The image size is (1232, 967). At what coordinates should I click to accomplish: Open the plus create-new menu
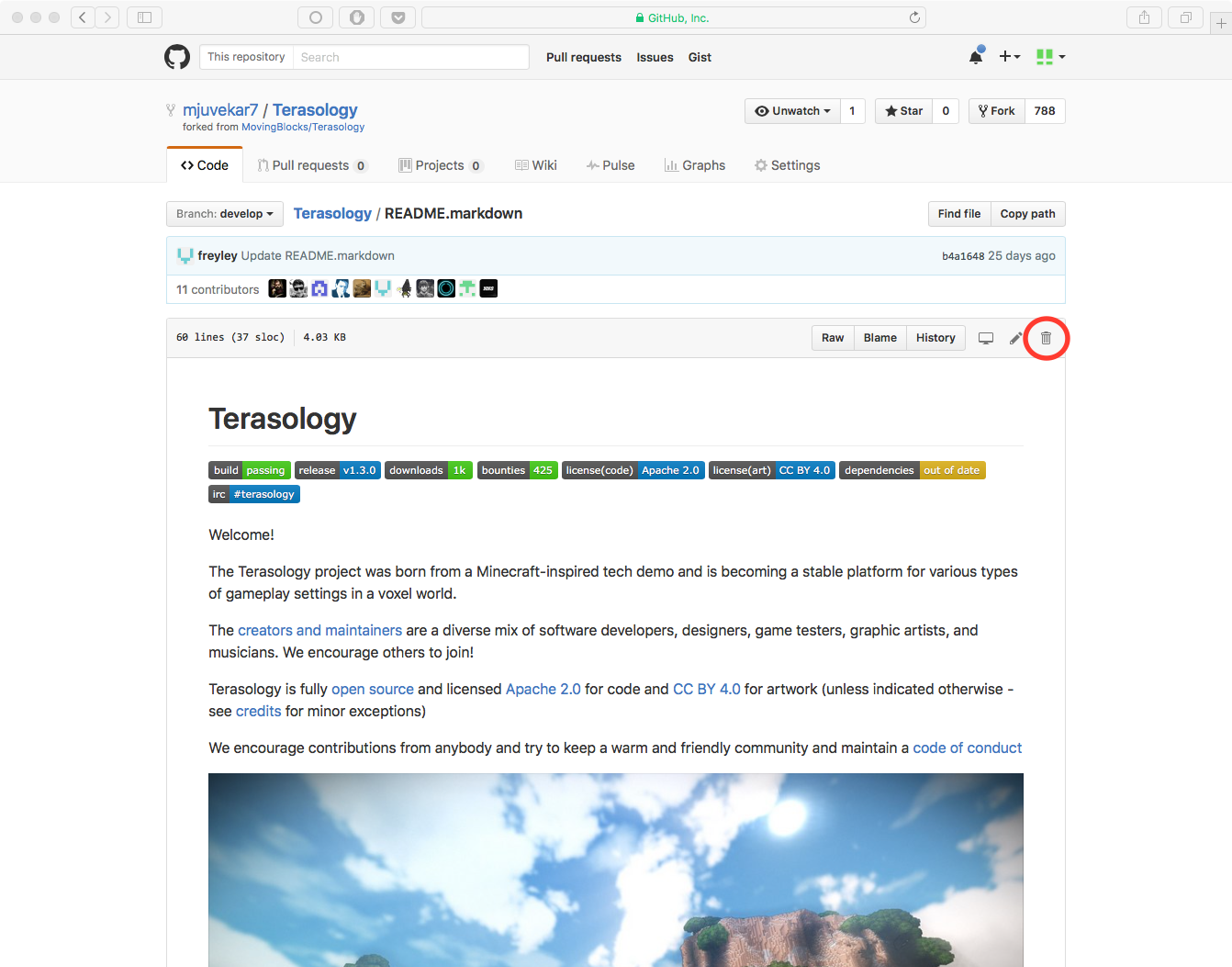tap(1009, 56)
